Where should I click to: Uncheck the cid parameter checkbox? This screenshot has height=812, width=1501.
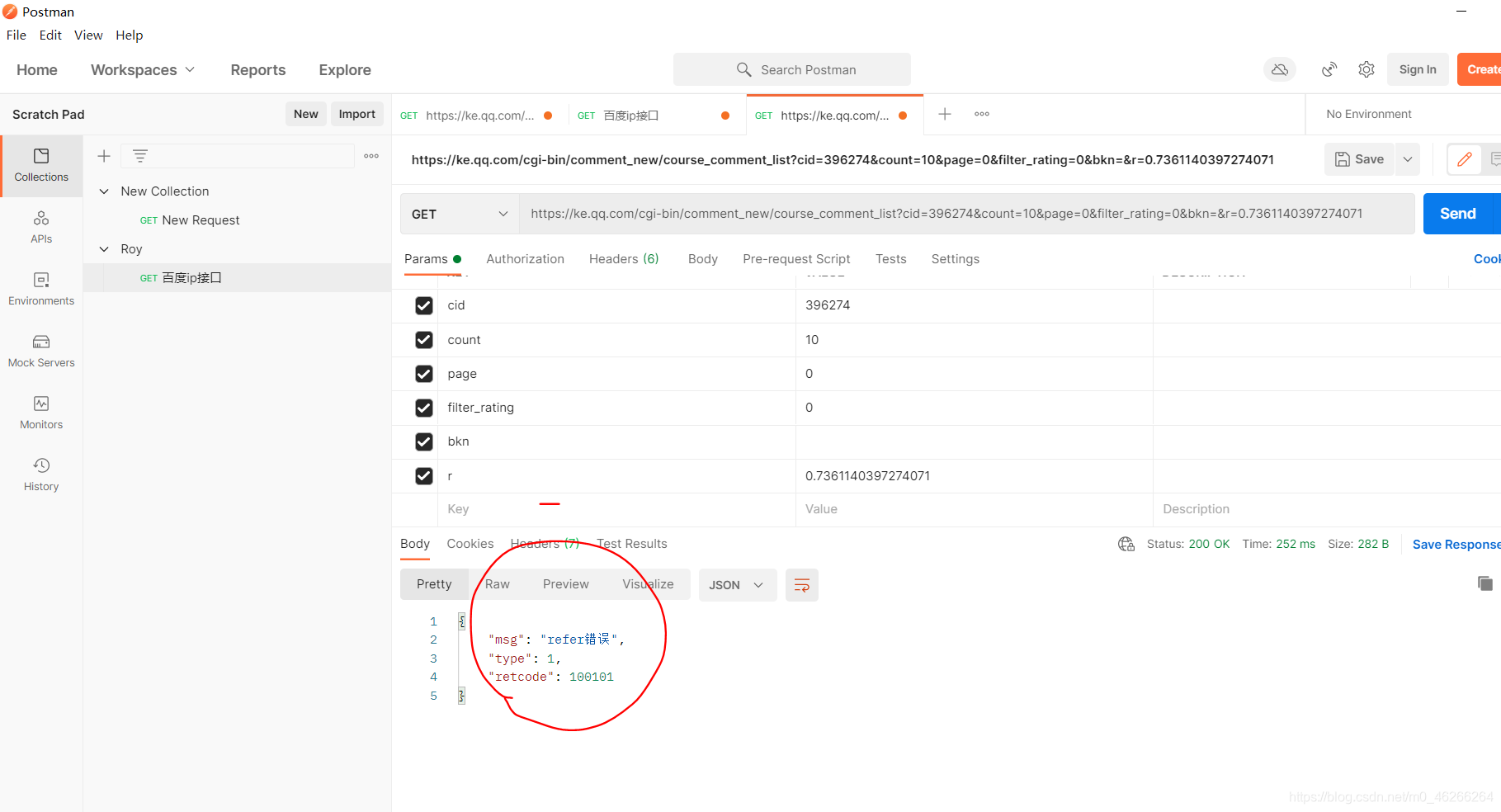424,305
